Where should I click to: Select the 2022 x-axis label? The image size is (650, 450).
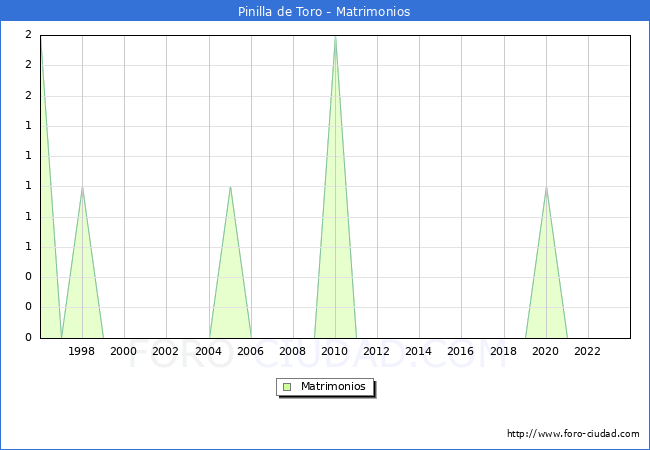(x=588, y=351)
